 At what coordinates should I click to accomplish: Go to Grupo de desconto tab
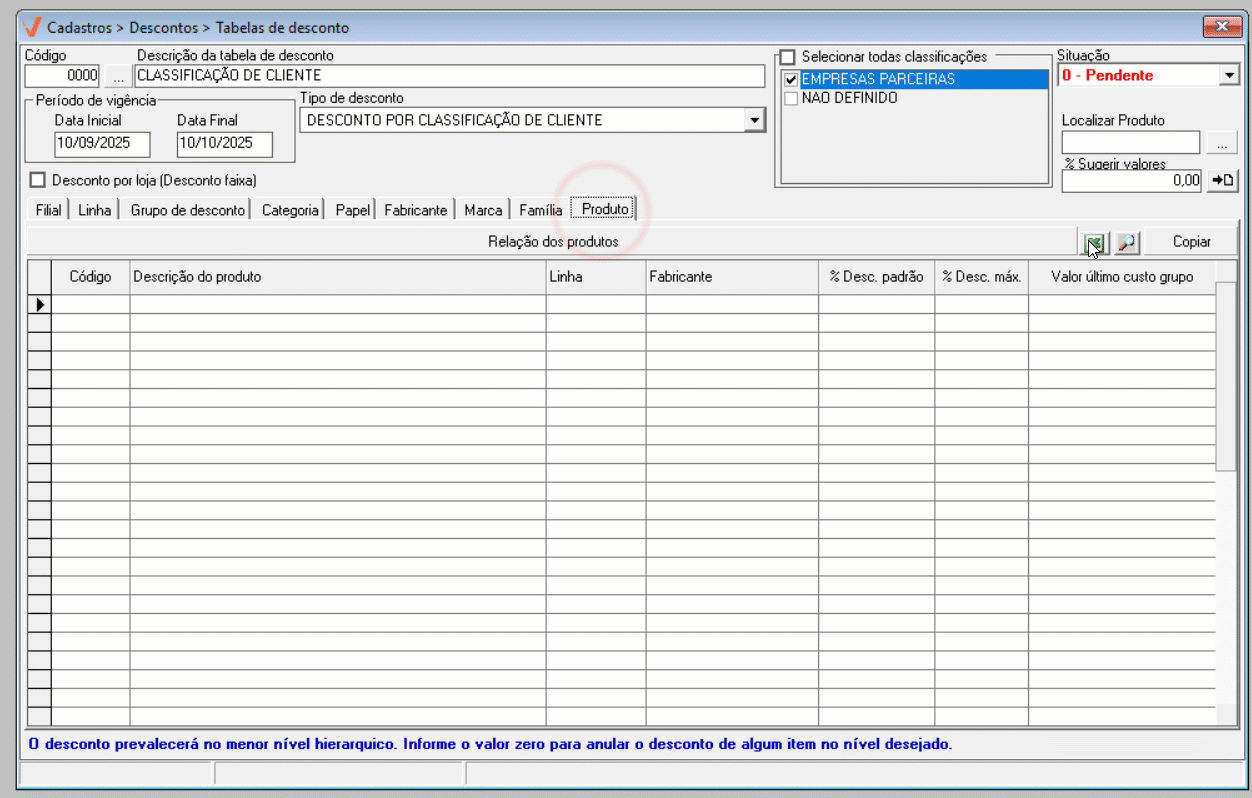187,210
